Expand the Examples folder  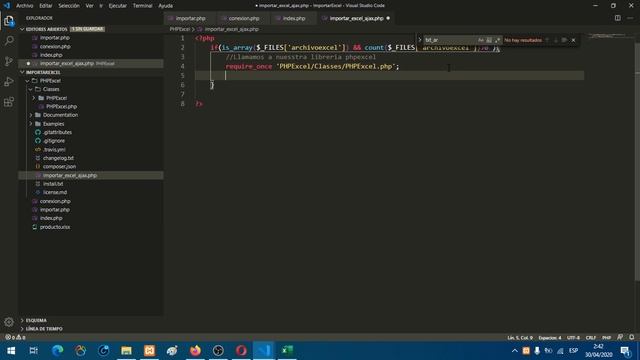coord(31,124)
